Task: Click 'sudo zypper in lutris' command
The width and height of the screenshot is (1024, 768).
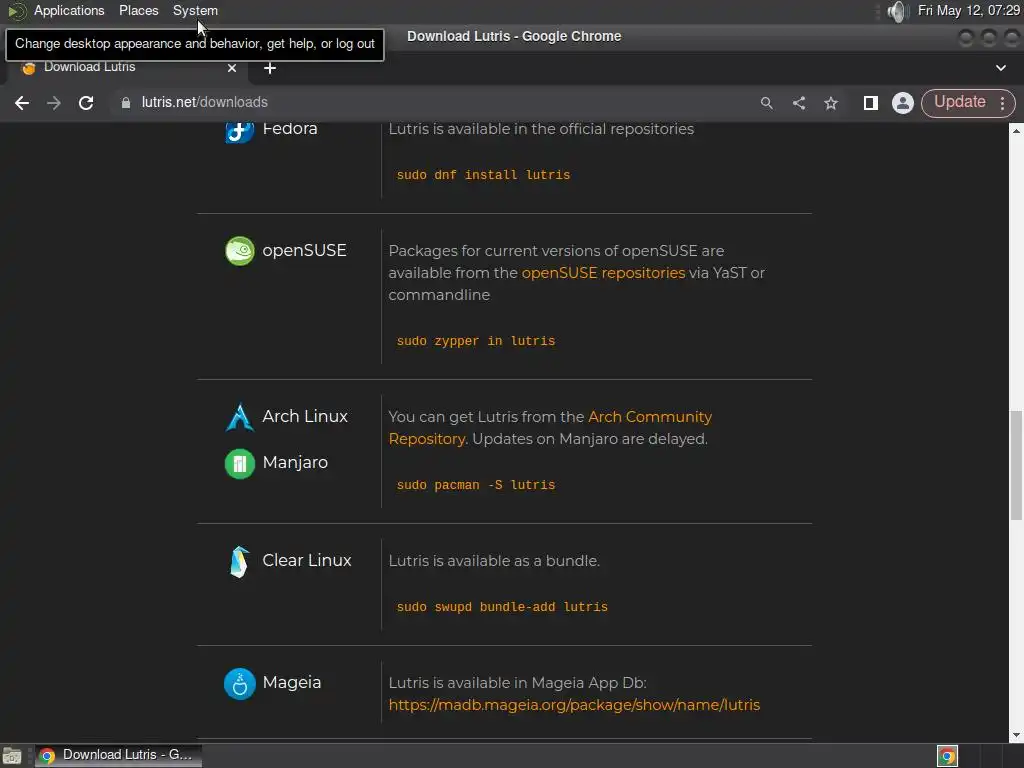Action: (x=475, y=340)
